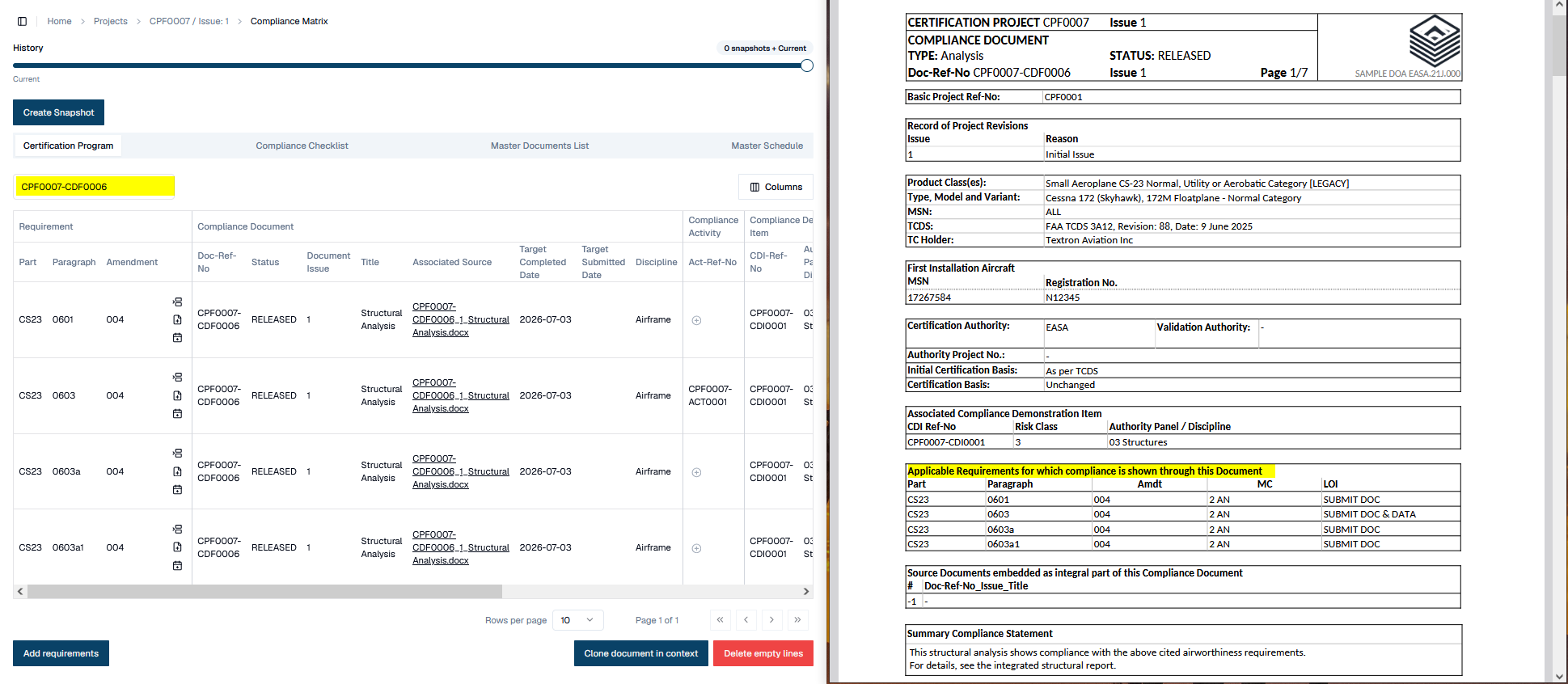Go to the previous page of results

[x=746, y=620]
